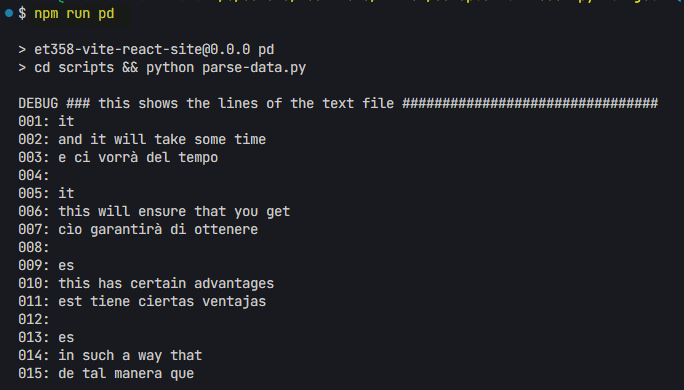Click line 015 'de tal manera que'
Screen dimensions: 684x390
pyautogui.click(x=126, y=374)
